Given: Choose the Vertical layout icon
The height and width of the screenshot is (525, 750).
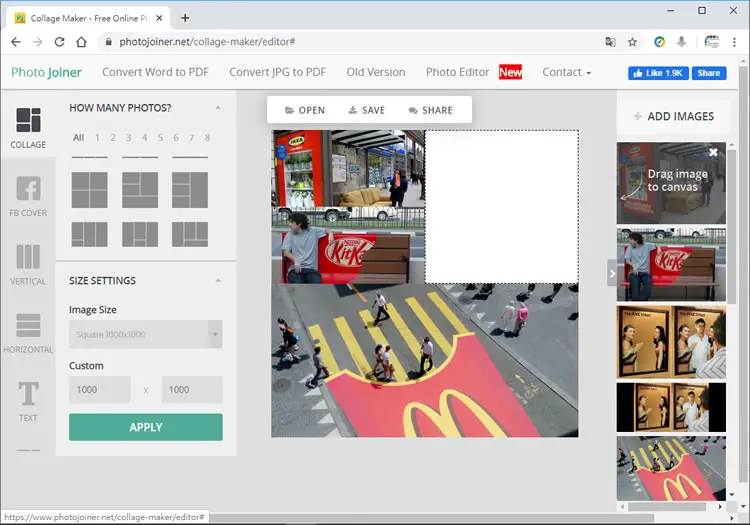Looking at the screenshot, I should 28,257.
